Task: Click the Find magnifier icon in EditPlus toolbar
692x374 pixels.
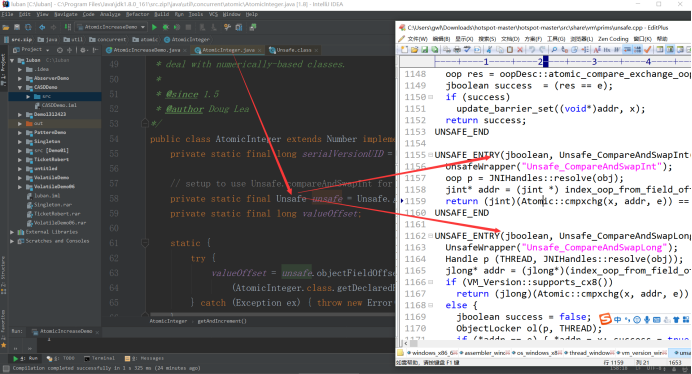Action: (x=554, y=49)
